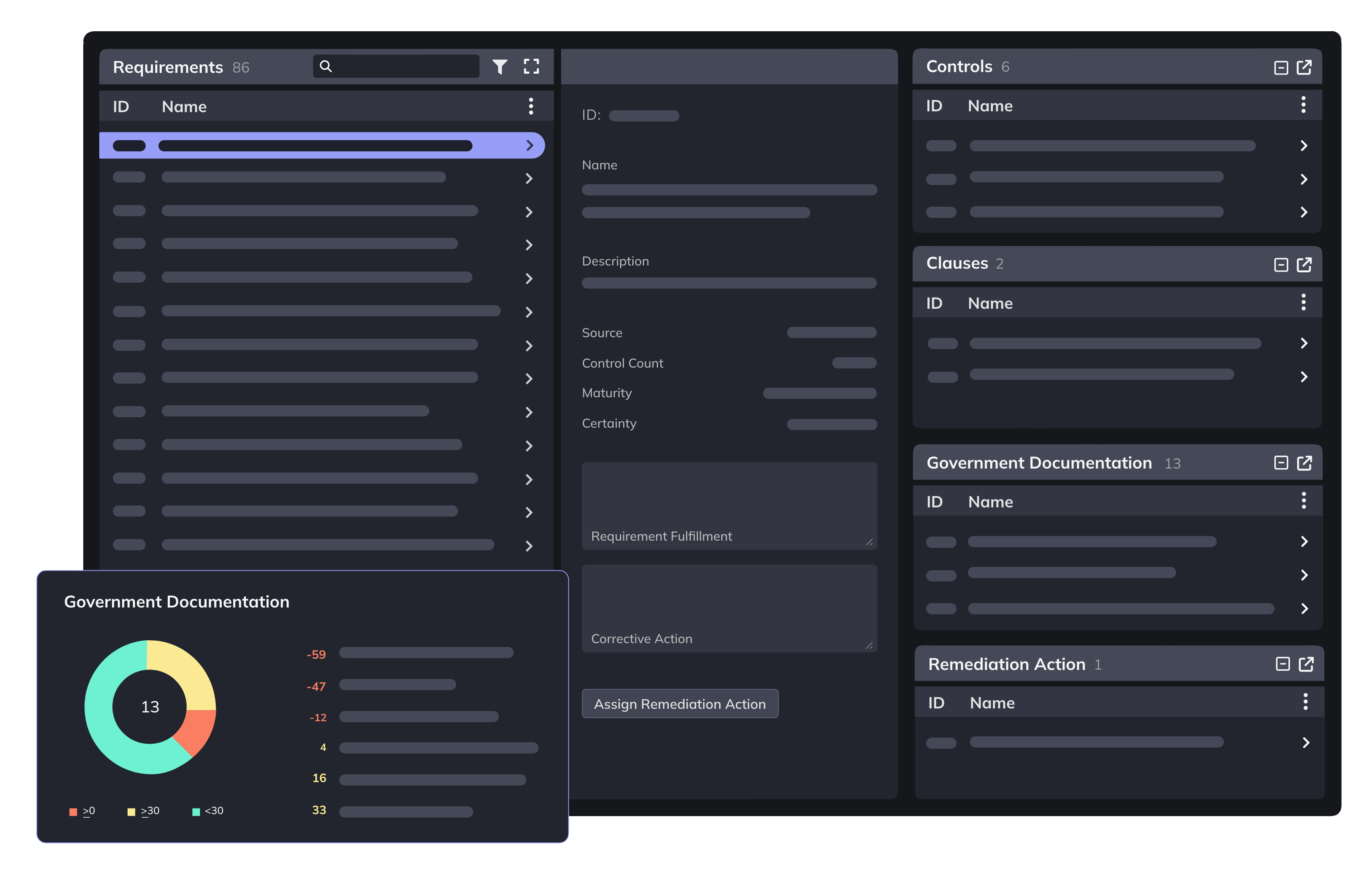The image size is (1372, 873).
Task: Open Remediation Action pop-out icon
Action: 1306,664
